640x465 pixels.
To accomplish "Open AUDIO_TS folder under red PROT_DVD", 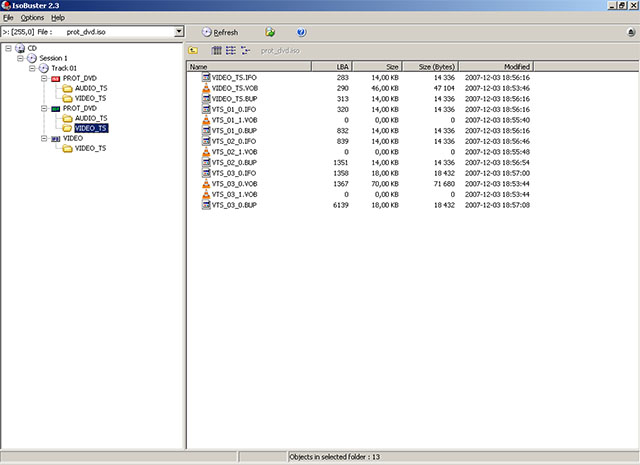I will [x=91, y=88].
